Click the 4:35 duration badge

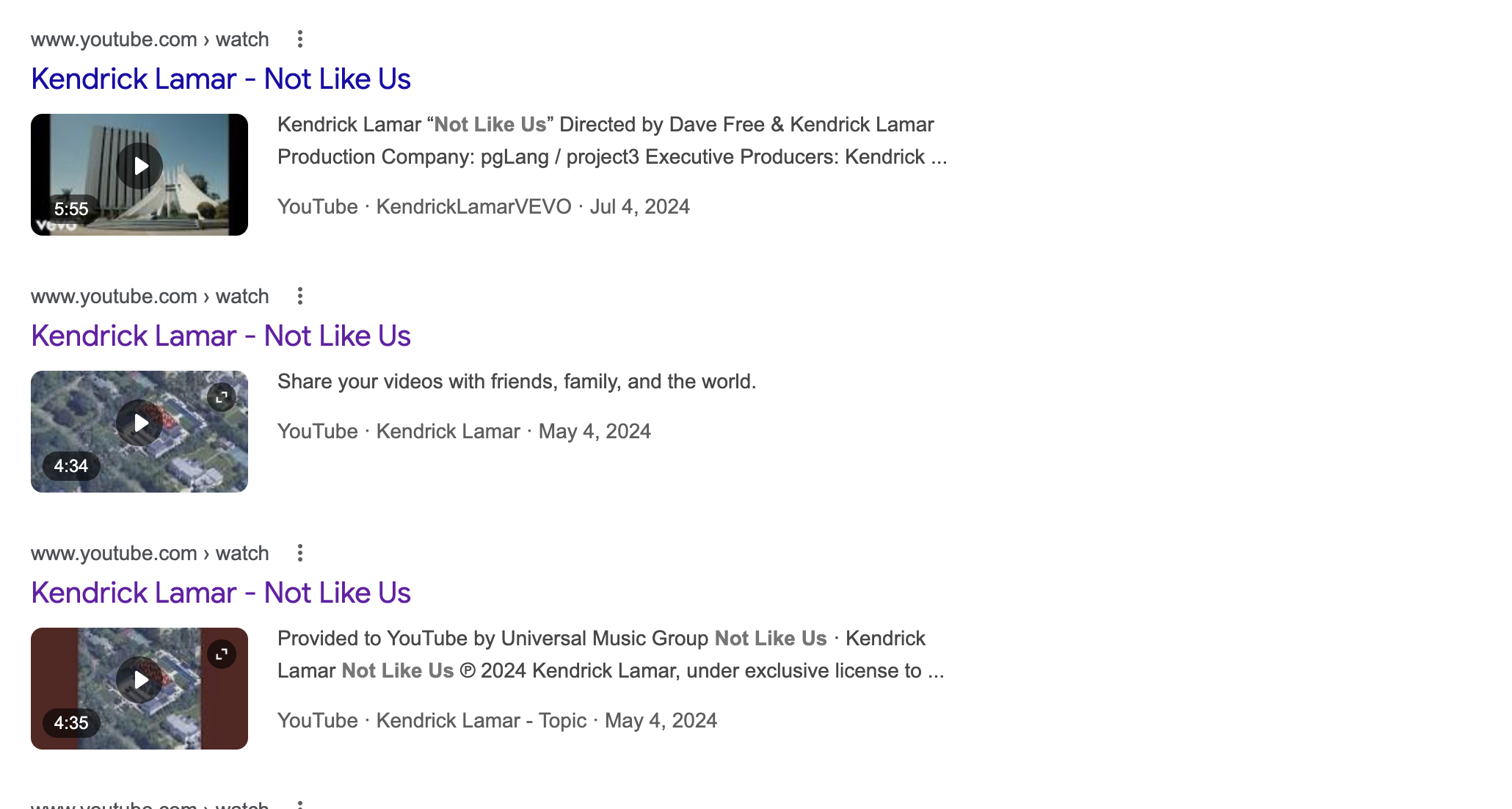point(71,723)
